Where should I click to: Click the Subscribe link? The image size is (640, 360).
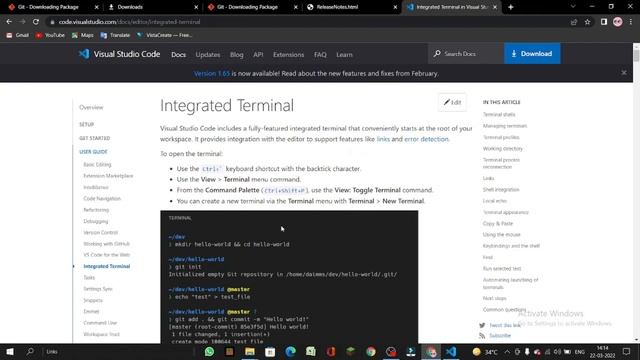500,336
